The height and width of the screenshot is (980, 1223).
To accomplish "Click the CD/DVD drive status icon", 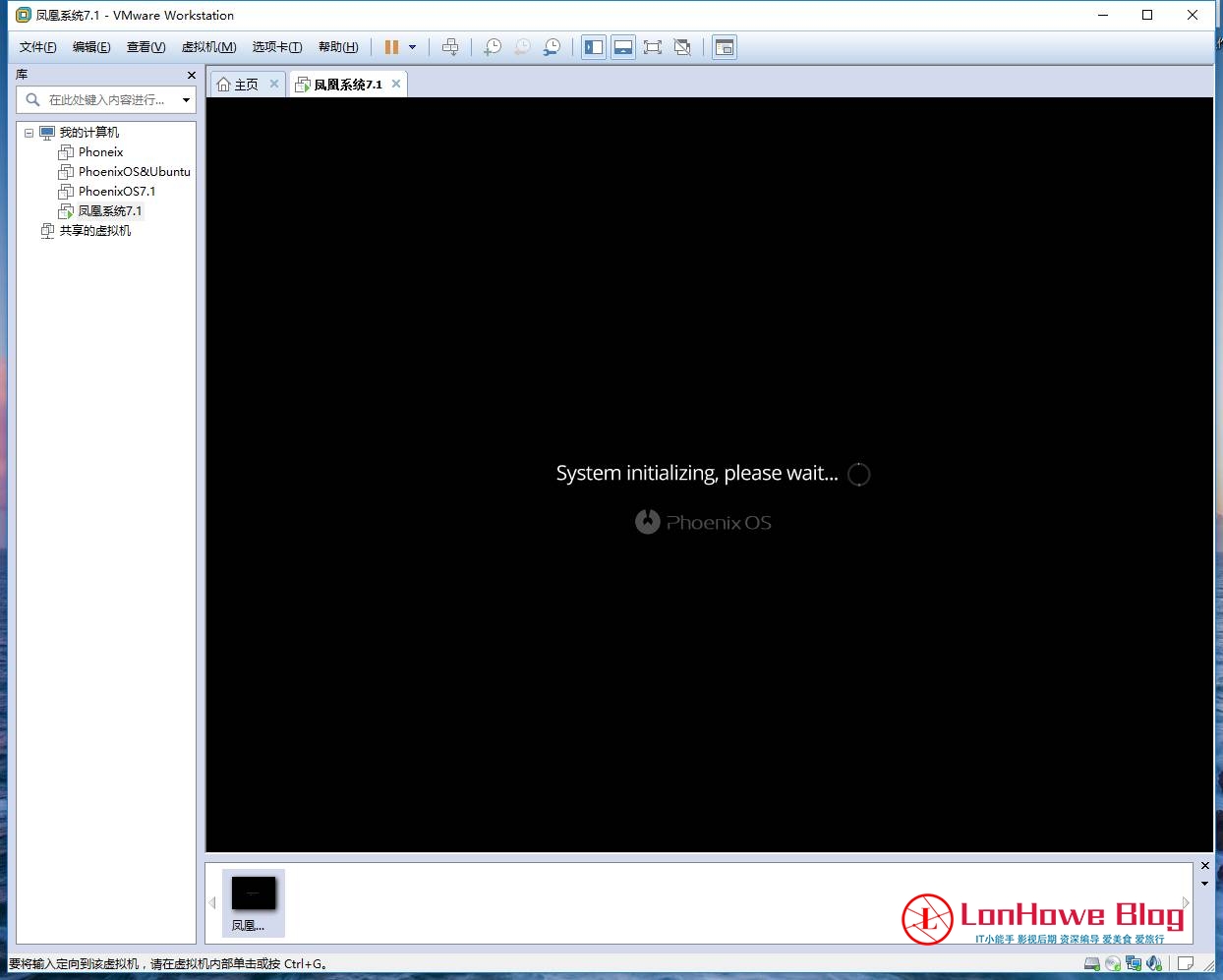I will [x=1113, y=964].
